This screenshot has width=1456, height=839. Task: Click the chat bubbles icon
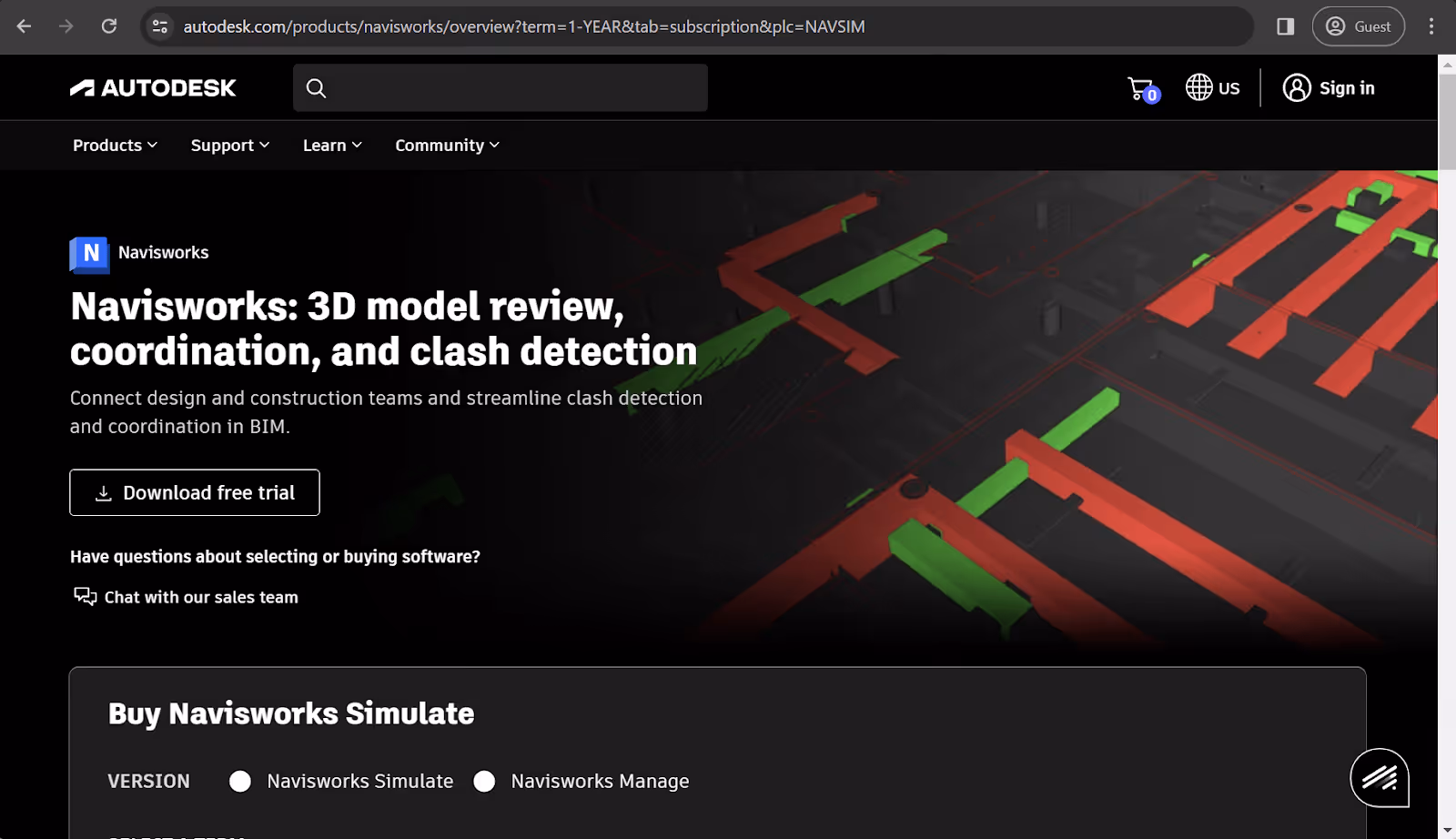[86, 596]
